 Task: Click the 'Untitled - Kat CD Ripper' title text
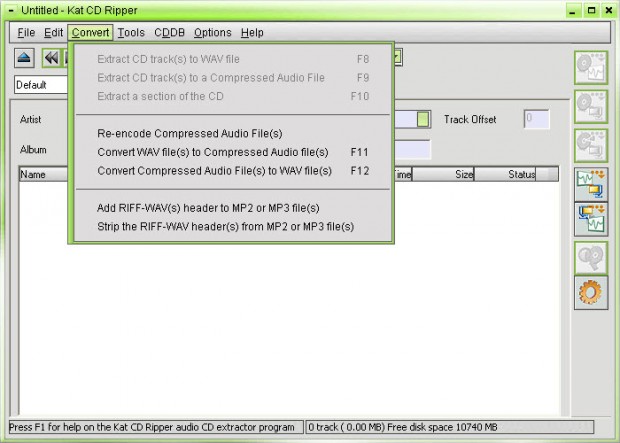[x=79, y=10]
